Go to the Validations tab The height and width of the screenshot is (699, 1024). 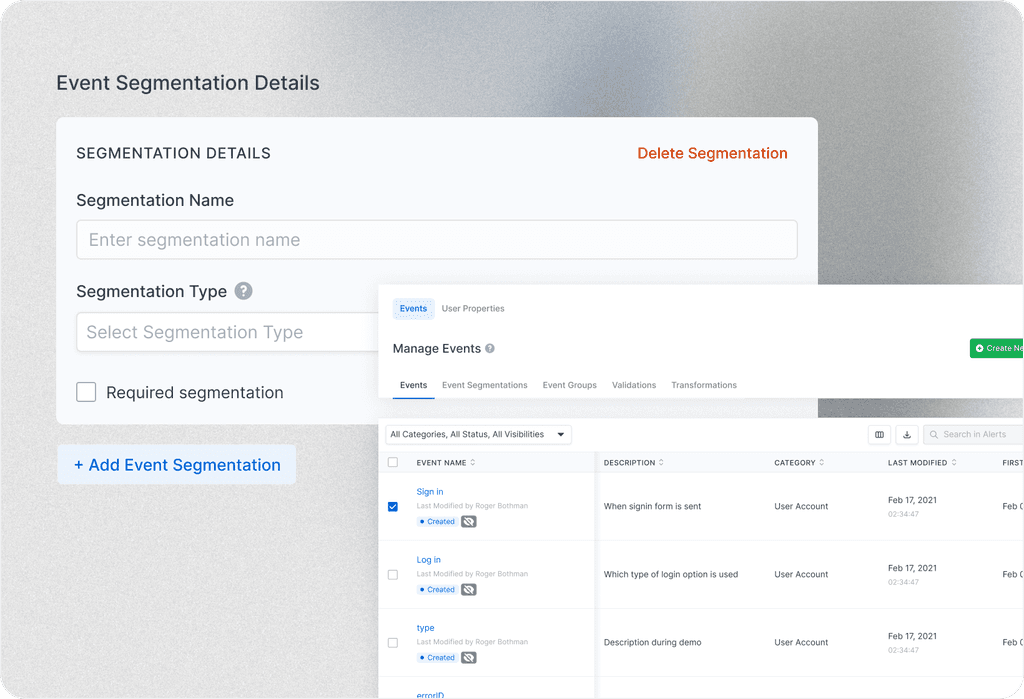(x=633, y=385)
